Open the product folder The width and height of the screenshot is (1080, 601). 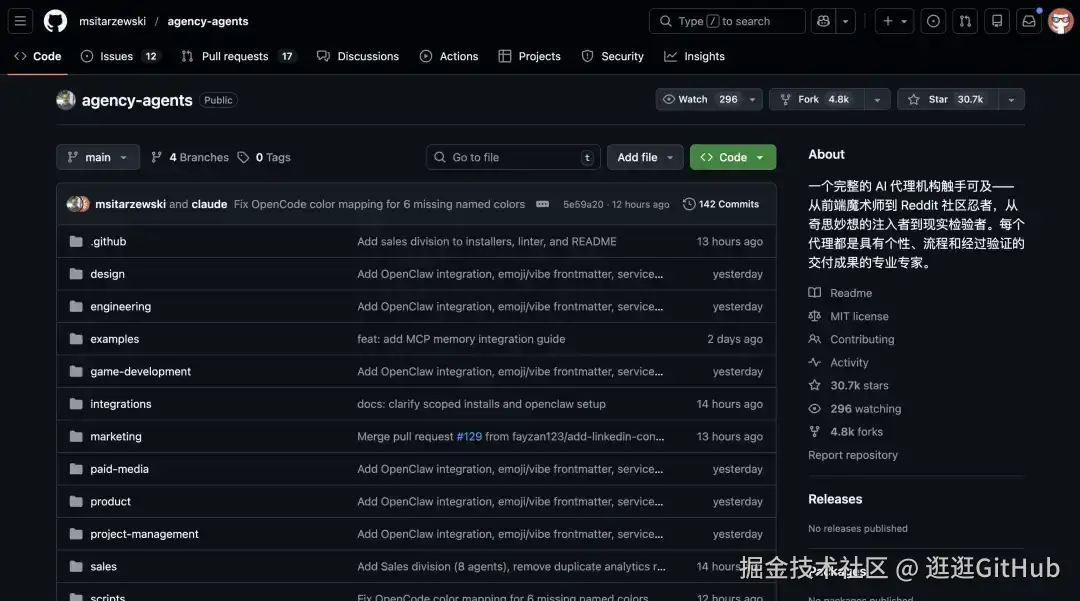pos(110,501)
